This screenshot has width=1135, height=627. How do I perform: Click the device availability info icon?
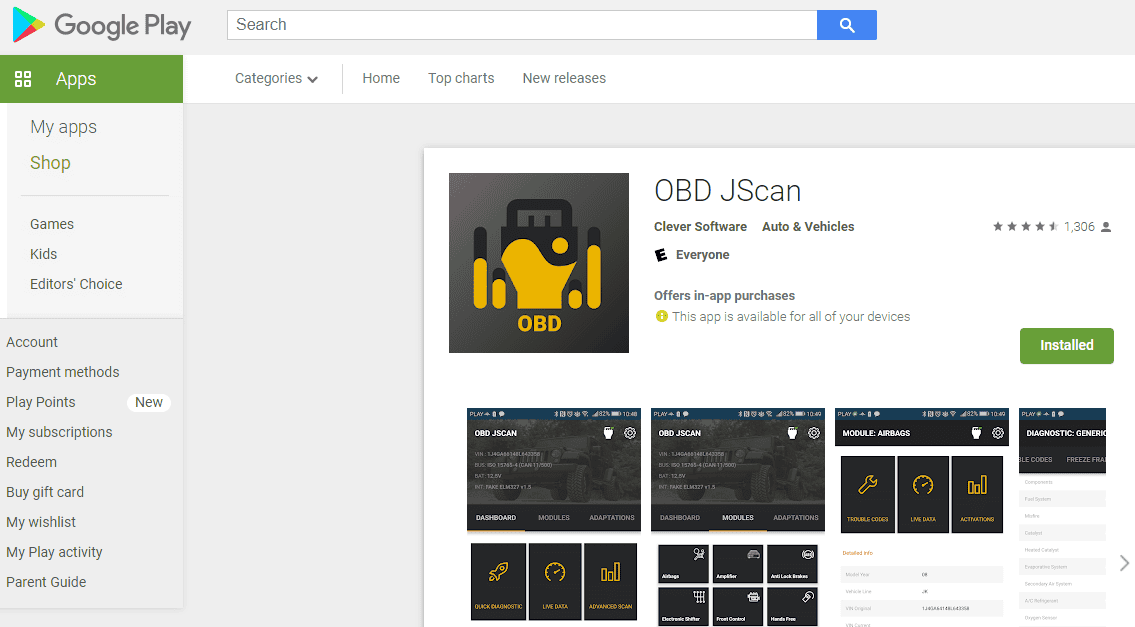coord(662,316)
